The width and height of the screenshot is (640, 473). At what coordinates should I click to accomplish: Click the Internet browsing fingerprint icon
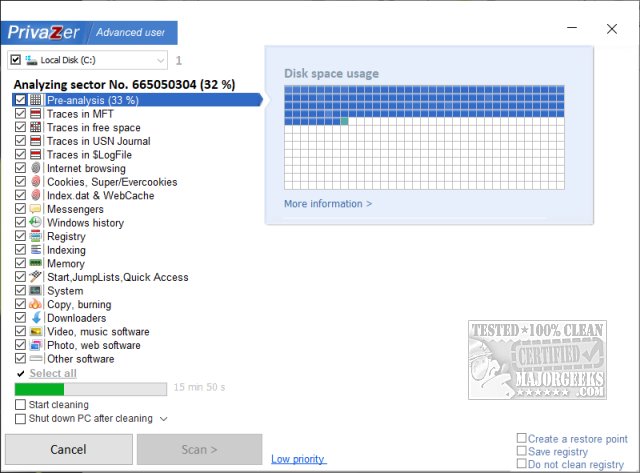tap(36, 168)
